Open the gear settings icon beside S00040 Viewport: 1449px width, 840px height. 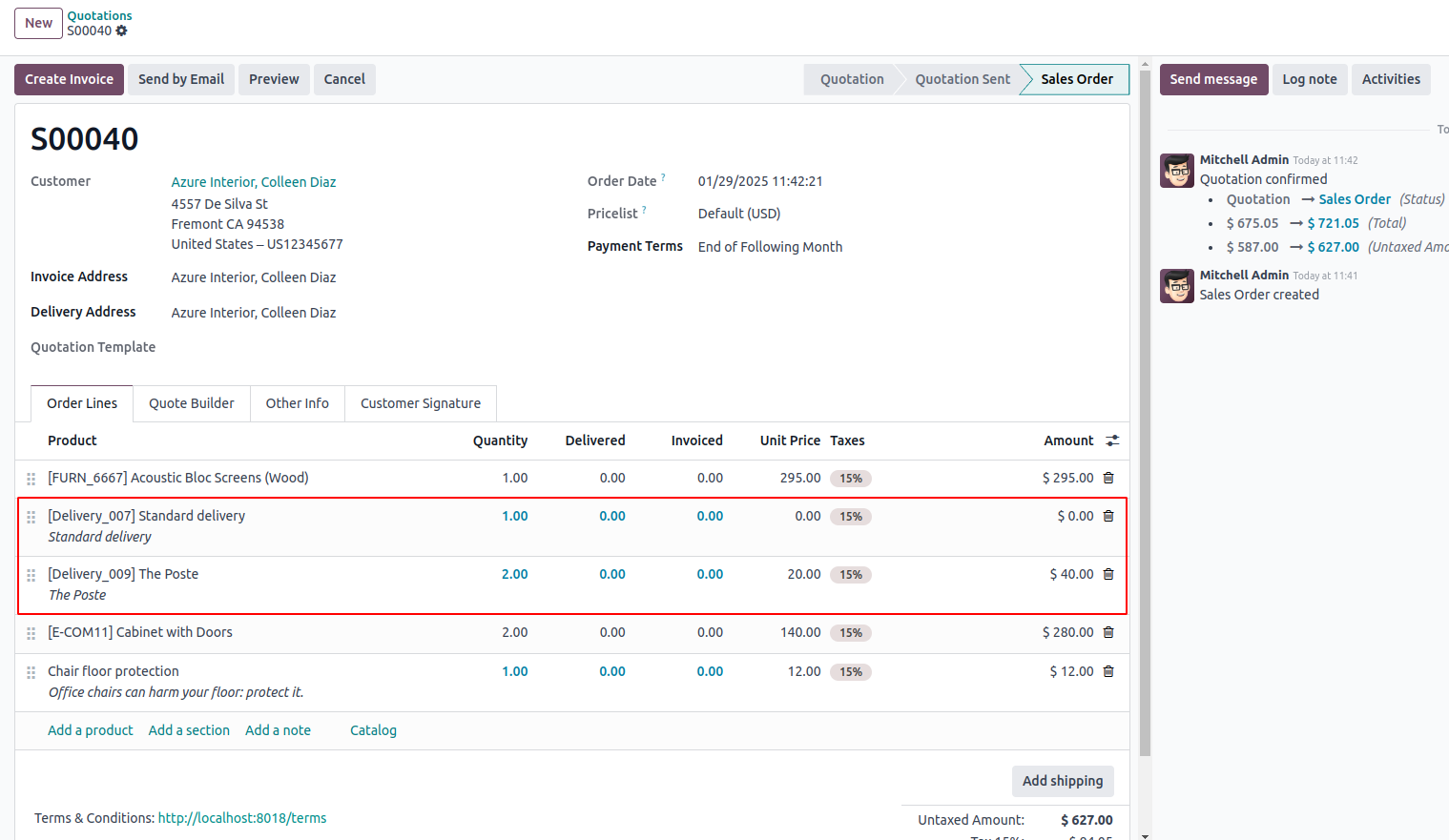tap(121, 31)
